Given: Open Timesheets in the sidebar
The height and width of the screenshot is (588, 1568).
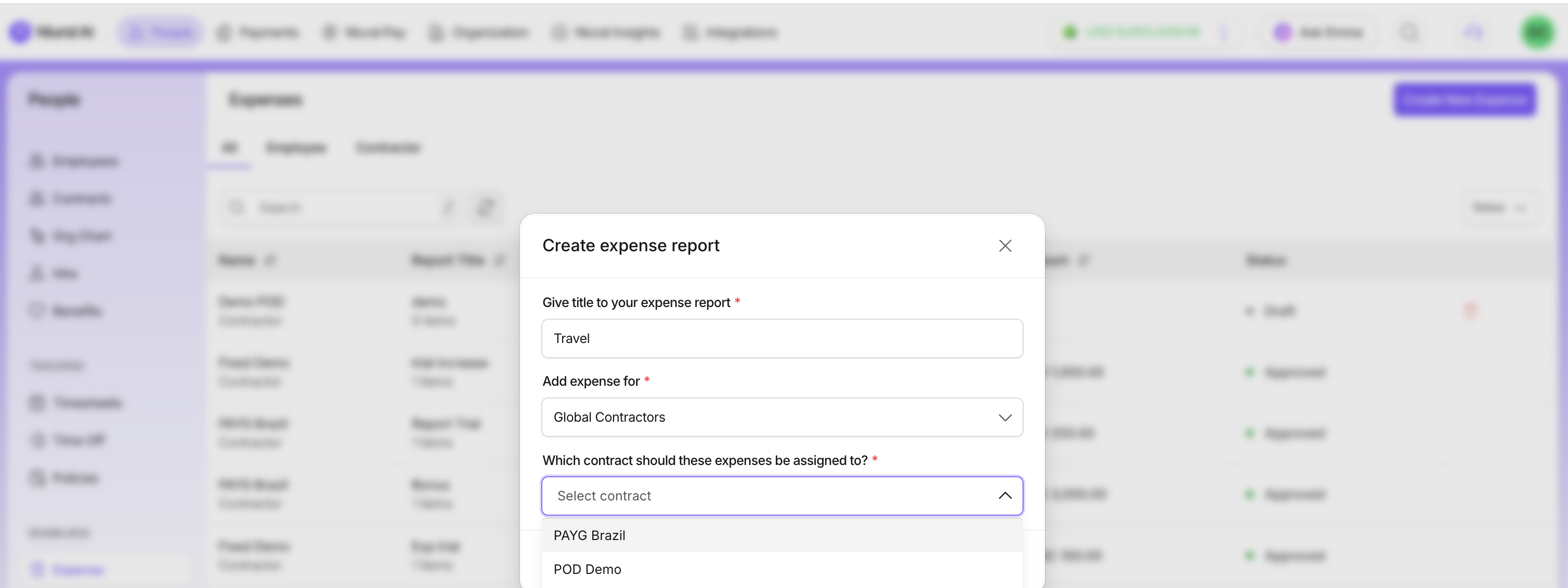Looking at the screenshot, I should (x=77, y=403).
